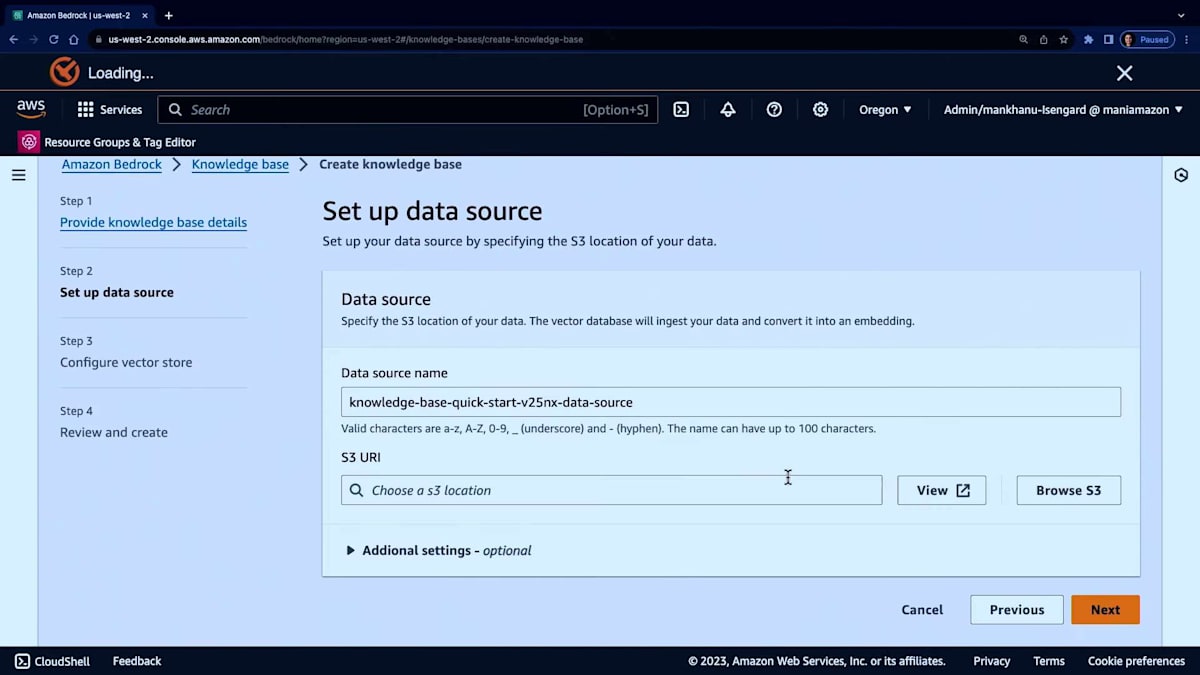
Task: Open the Admin account dropdown
Action: [x=1063, y=110]
